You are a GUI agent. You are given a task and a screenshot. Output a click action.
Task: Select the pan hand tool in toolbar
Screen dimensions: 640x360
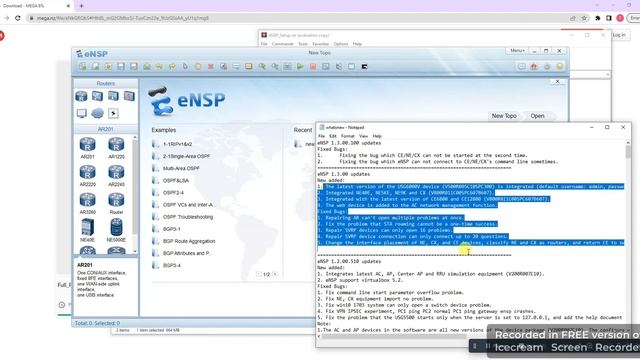point(198,67)
